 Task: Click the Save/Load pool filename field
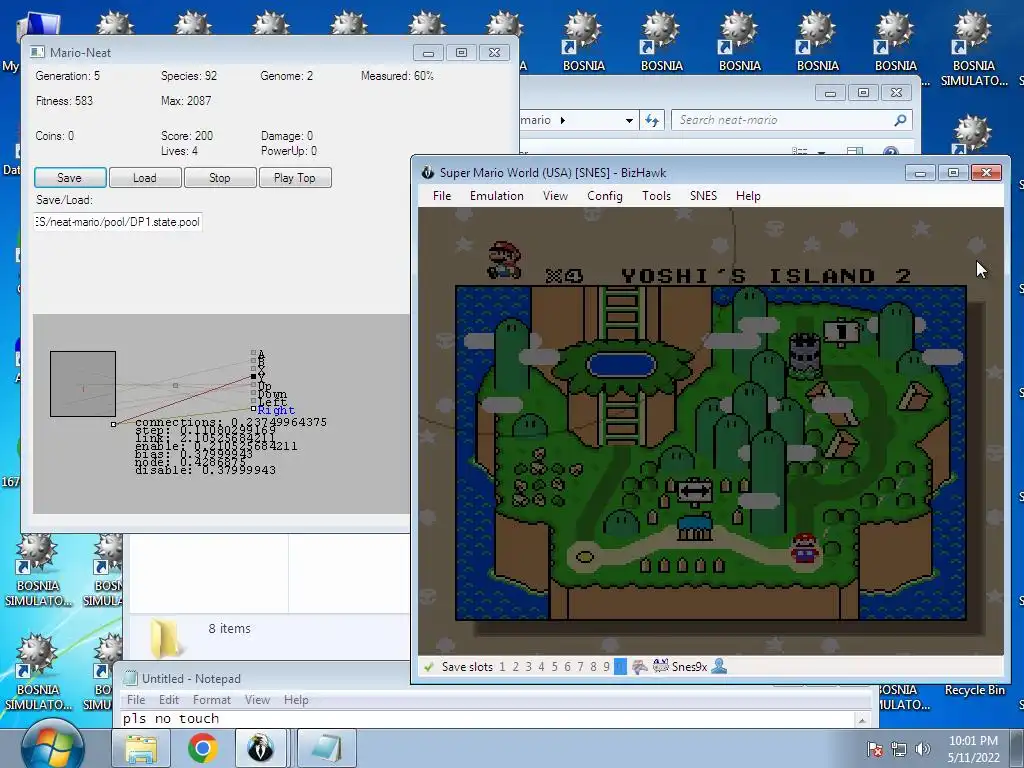pyautogui.click(x=118, y=222)
